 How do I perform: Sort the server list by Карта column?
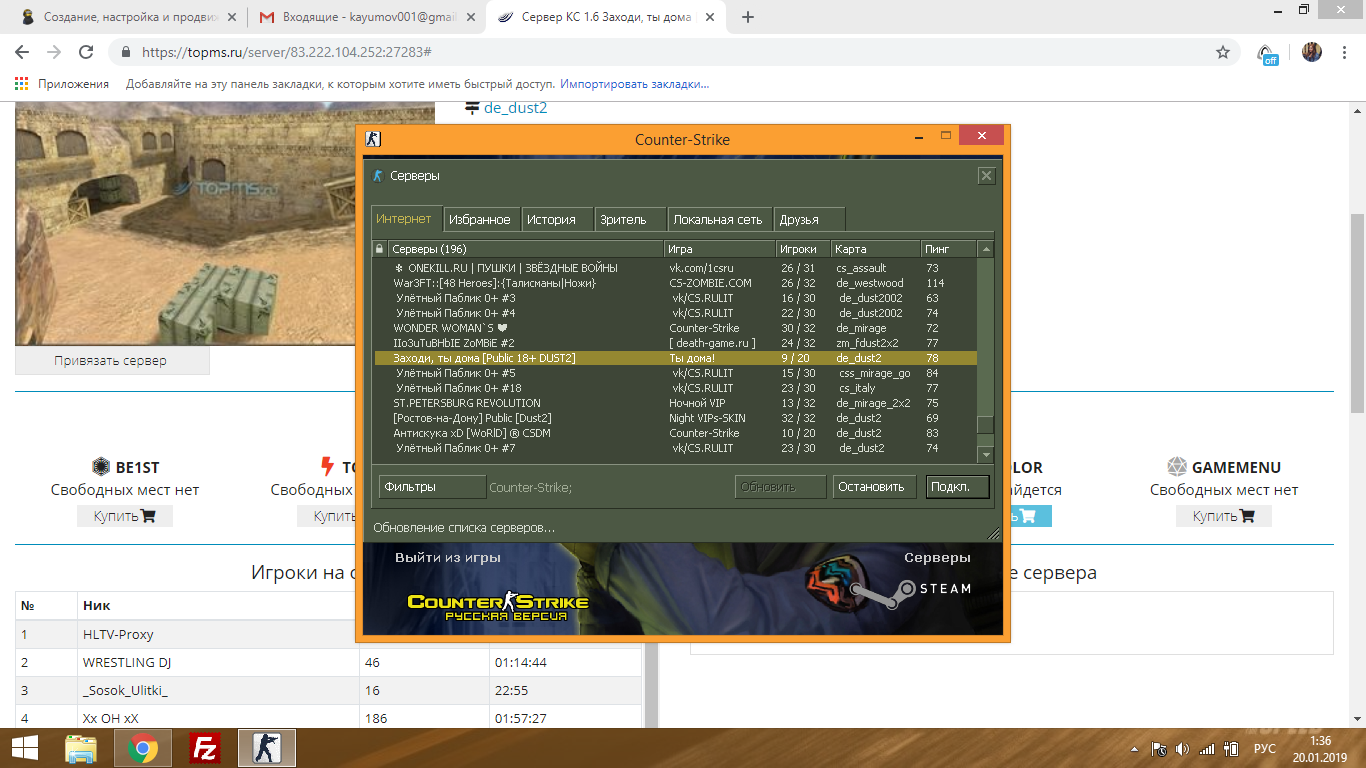pyautogui.click(x=876, y=249)
